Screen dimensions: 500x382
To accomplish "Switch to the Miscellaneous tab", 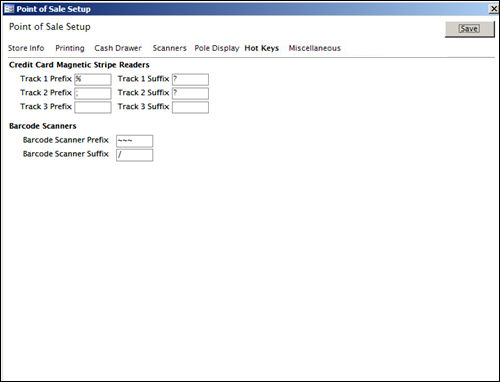I will point(315,48).
